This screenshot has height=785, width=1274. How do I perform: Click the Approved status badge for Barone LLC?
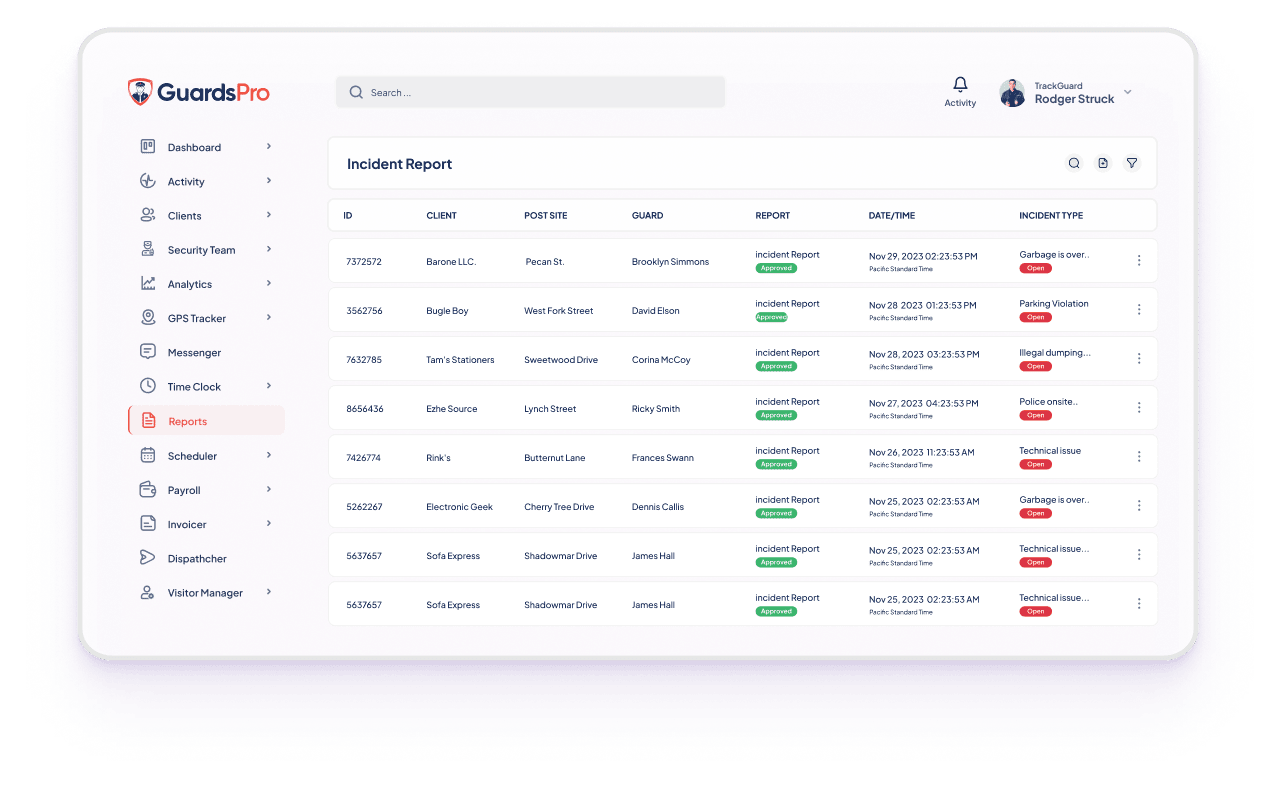[777, 268]
